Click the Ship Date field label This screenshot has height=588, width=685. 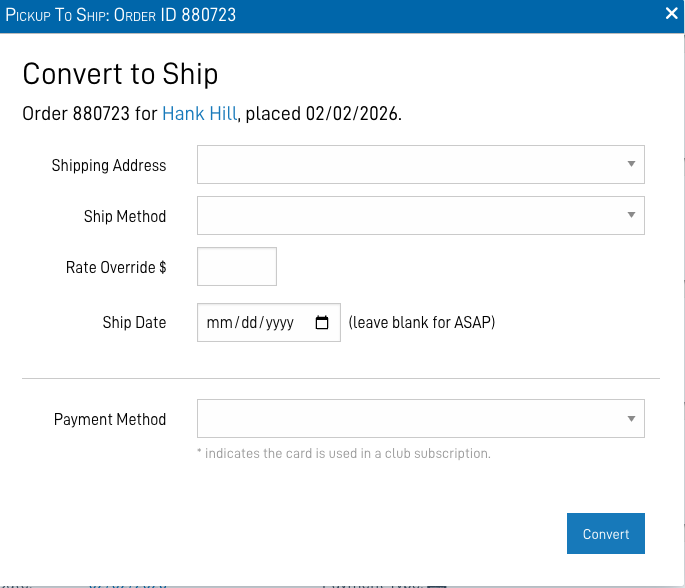tap(134, 323)
